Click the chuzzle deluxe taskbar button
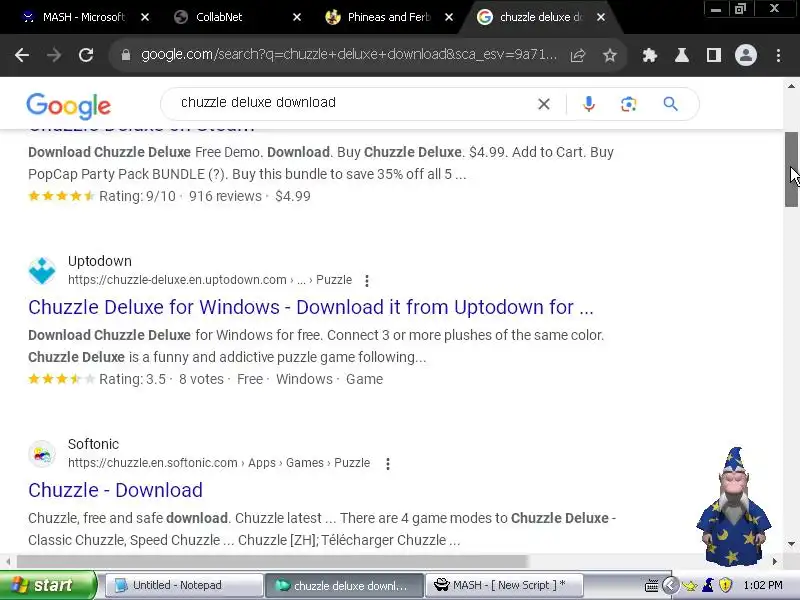The image size is (800, 600). (344, 585)
